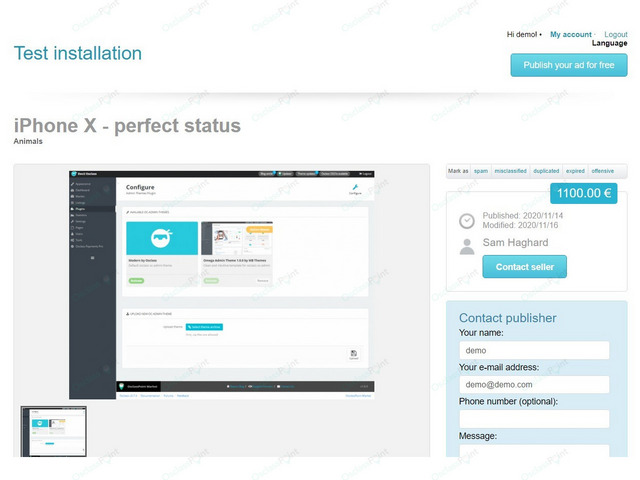Focus the Phone number optional field
The image size is (640, 480).
click(x=534, y=419)
